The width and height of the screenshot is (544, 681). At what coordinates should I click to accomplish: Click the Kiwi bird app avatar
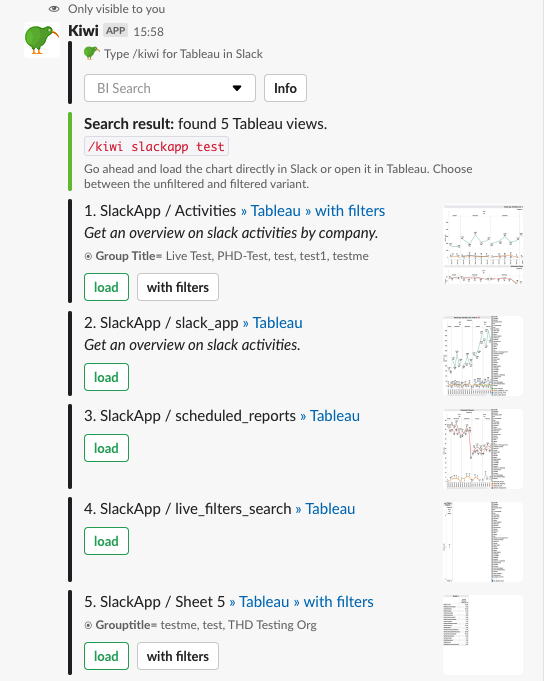[42, 40]
